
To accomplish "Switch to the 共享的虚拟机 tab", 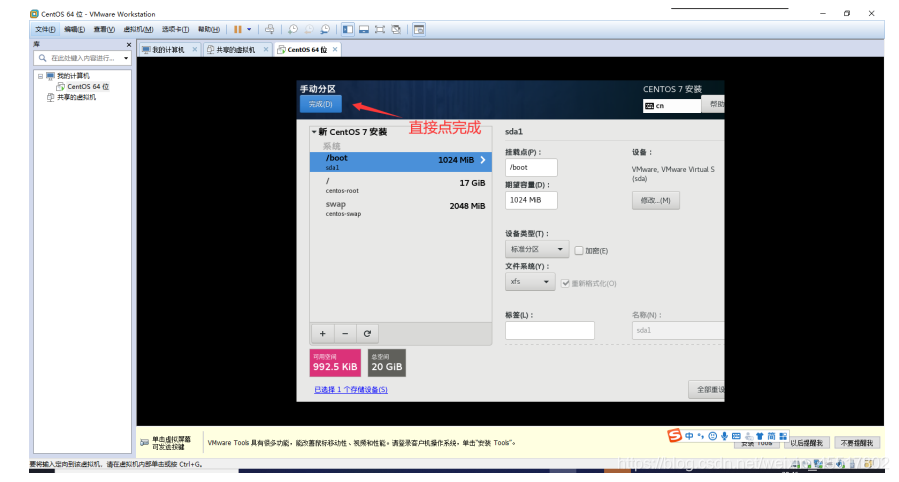I will tap(236, 50).
